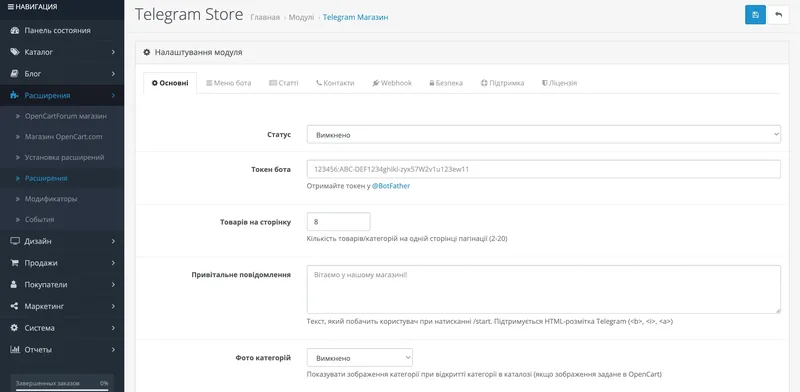
Task: Click the book icon next to Блог
Action: tap(15, 74)
